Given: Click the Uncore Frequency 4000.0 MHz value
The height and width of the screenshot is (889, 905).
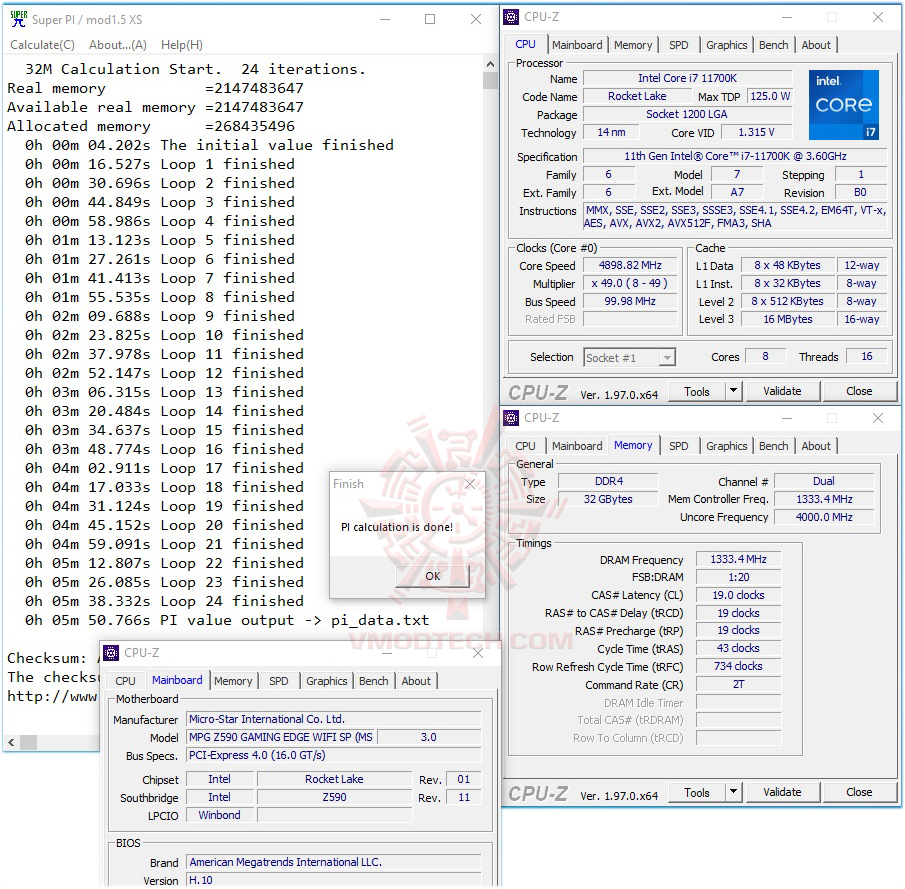Looking at the screenshot, I should point(824,517).
